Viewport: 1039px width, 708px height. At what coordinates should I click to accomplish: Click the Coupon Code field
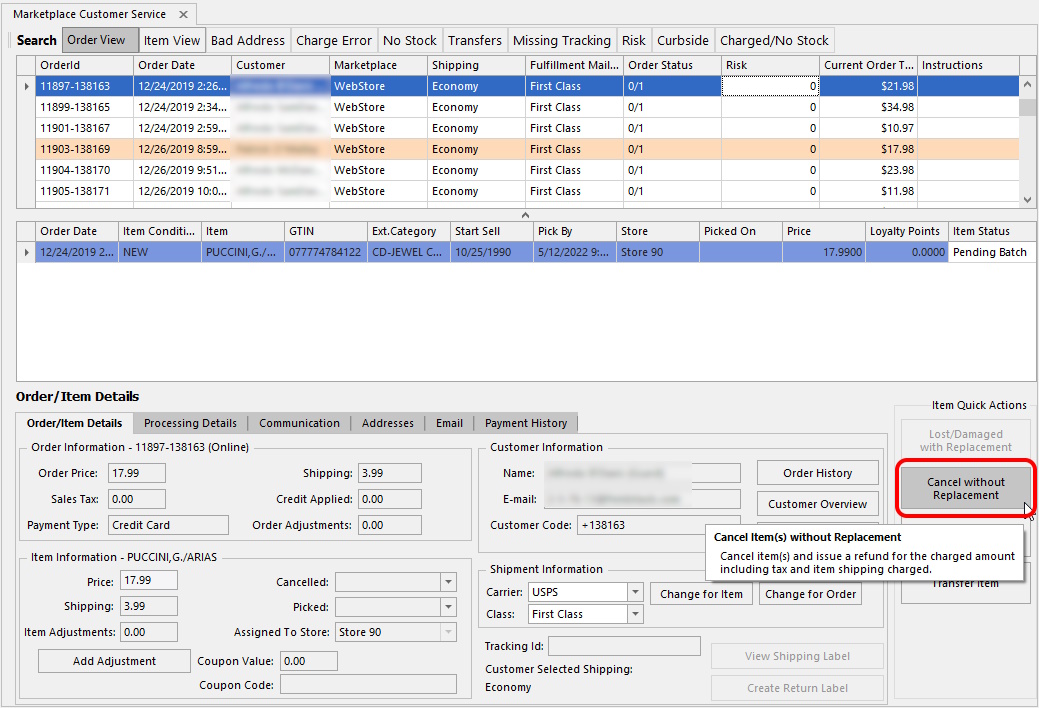368,684
